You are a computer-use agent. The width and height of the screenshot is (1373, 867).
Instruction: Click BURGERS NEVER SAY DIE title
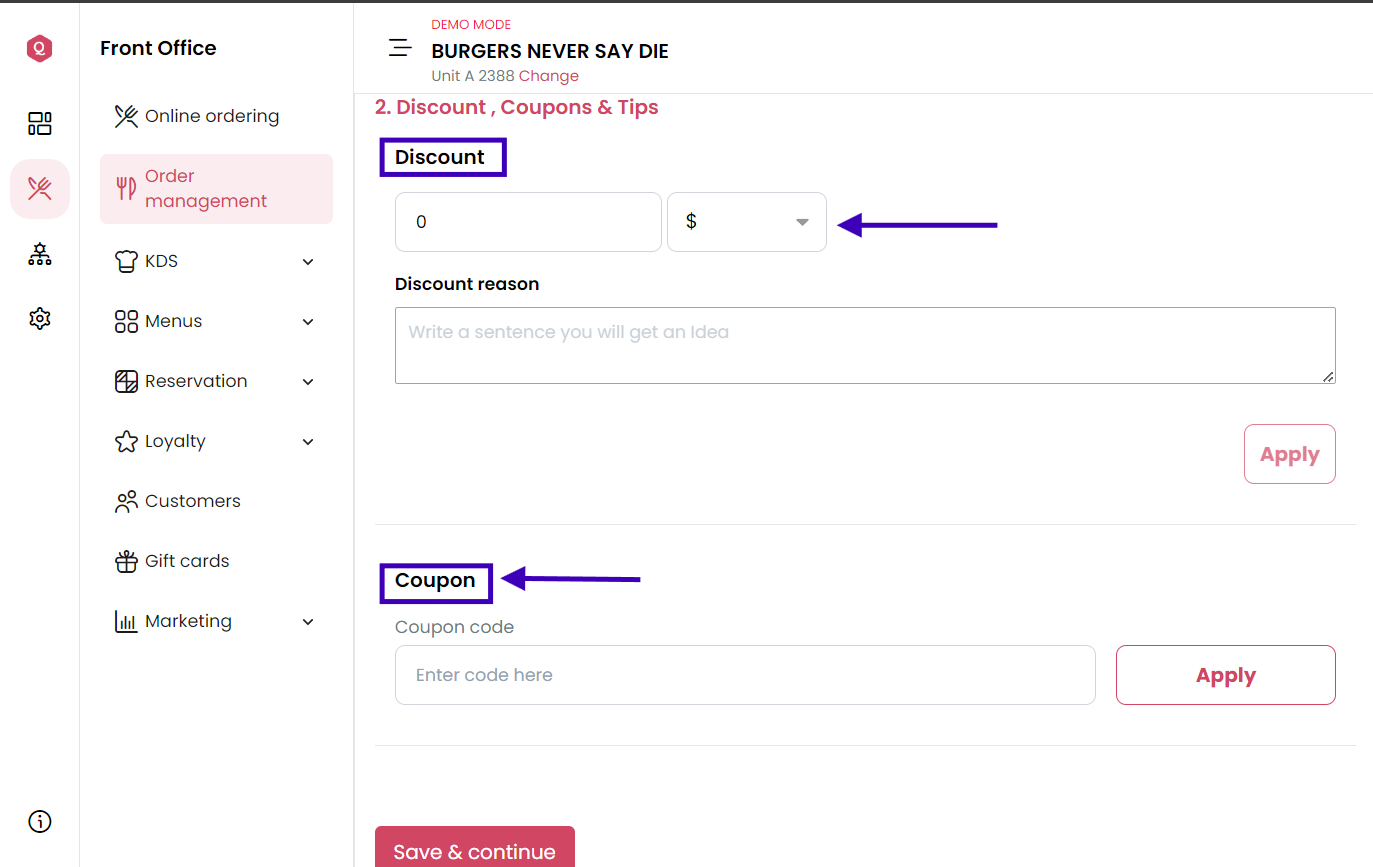pyautogui.click(x=550, y=51)
